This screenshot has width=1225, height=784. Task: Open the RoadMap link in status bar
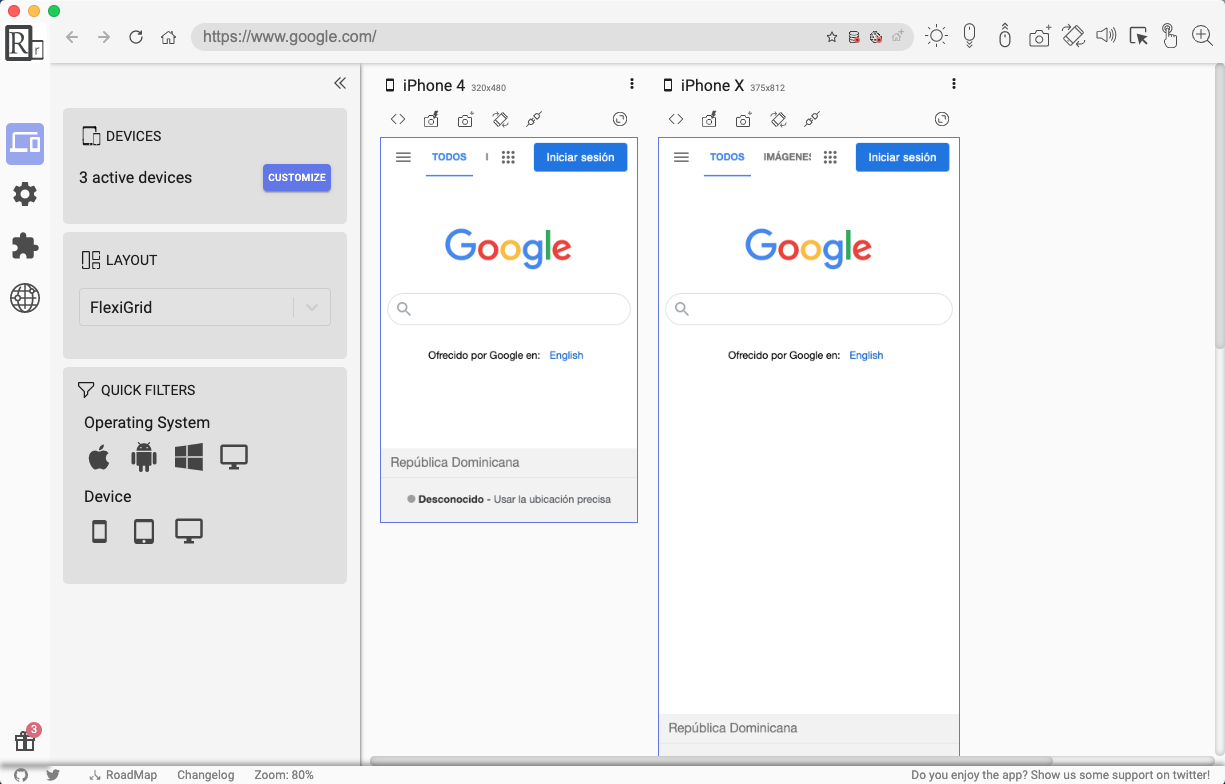pyautogui.click(x=123, y=775)
